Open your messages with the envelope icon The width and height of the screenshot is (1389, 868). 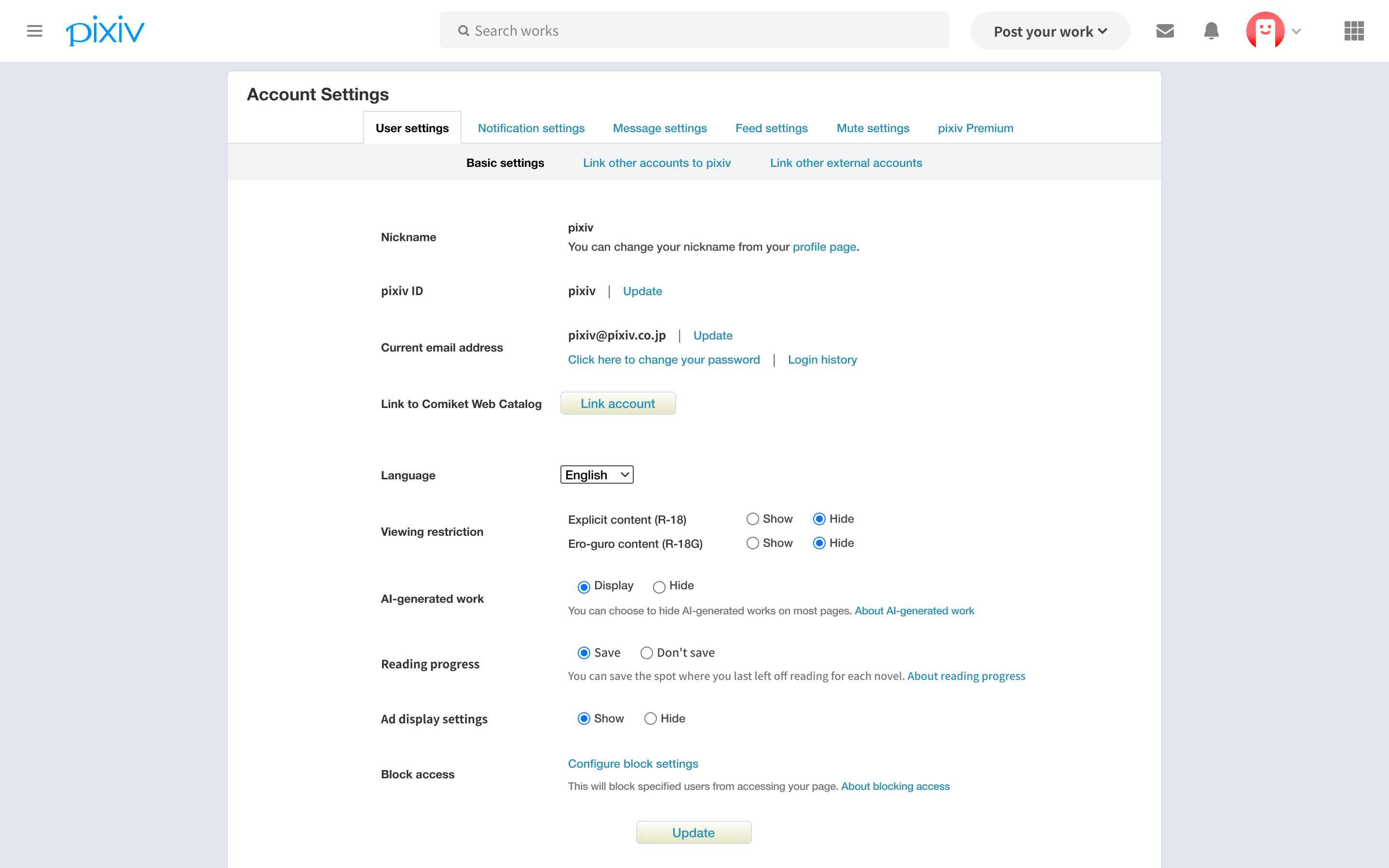tap(1166, 30)
